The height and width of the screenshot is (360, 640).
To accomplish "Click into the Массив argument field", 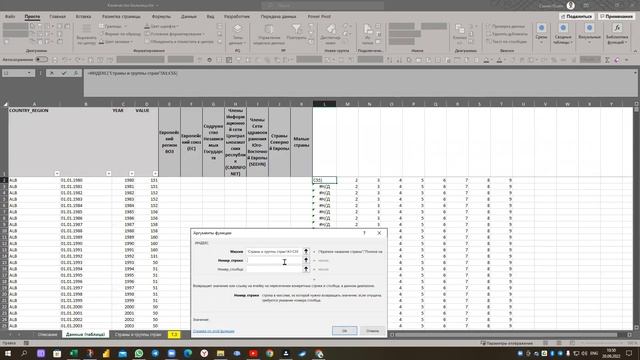I will (274, 251).
